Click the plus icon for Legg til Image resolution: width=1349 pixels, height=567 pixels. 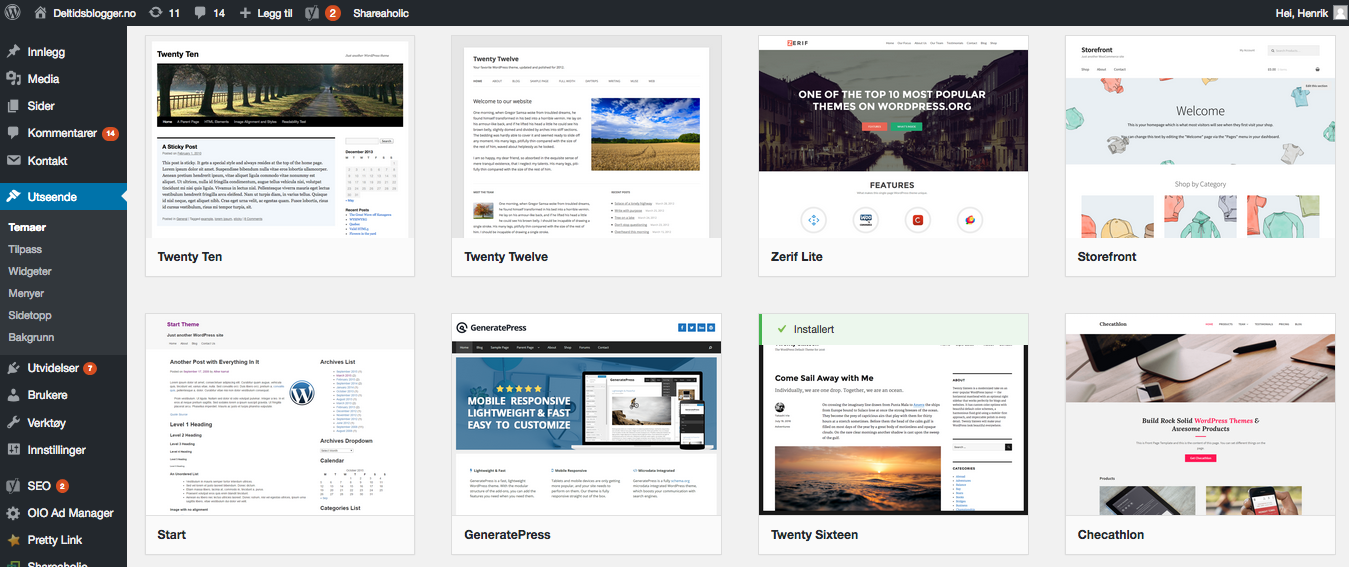(246, 13)
